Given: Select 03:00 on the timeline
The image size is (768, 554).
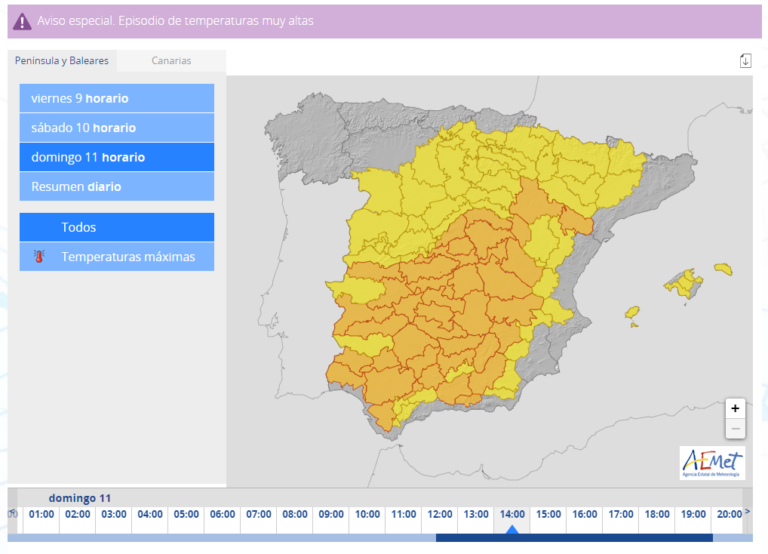Looking at the screenshot, I should pos(114,514).
